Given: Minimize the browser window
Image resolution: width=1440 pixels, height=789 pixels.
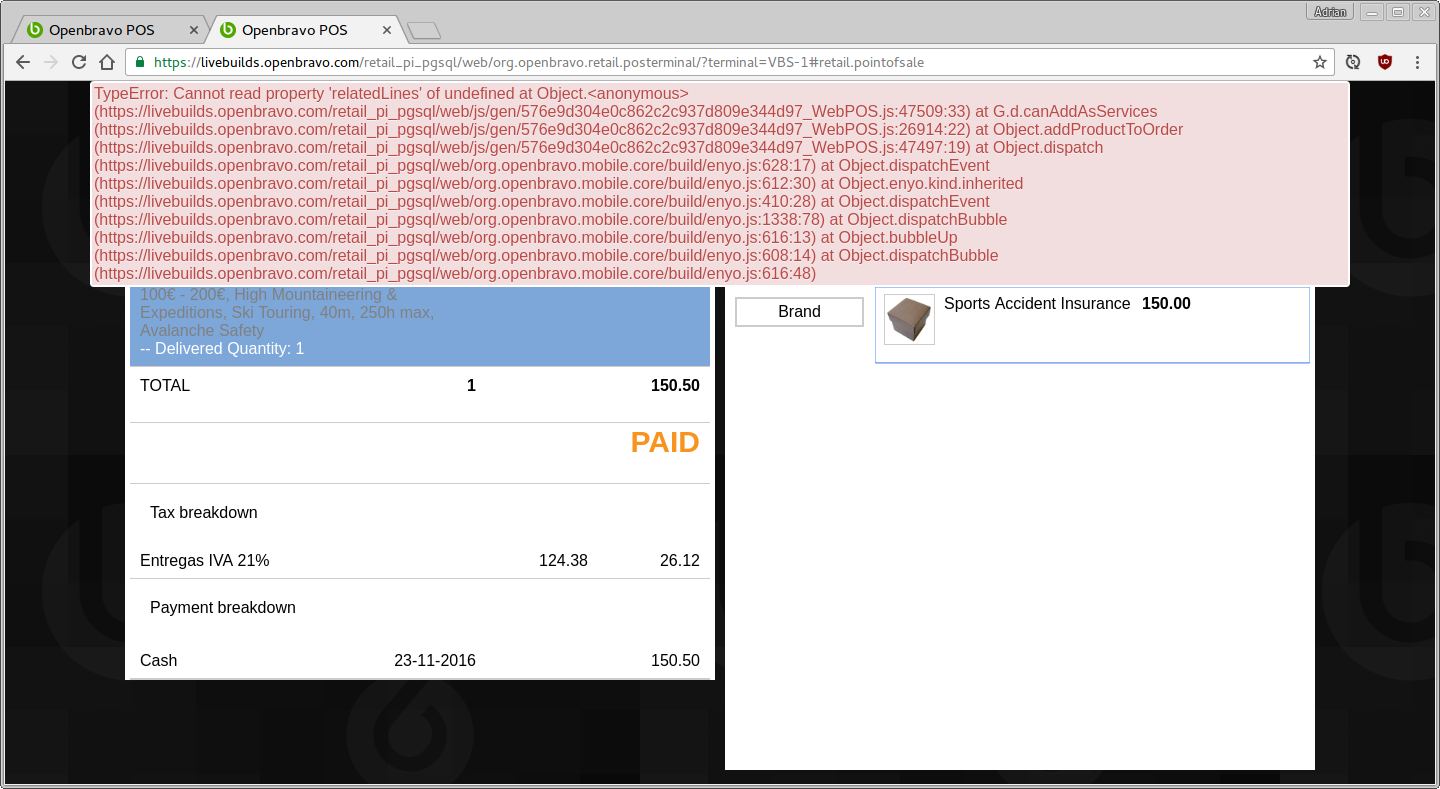Looking at the screenshot, I should [x=1371, y=12].
